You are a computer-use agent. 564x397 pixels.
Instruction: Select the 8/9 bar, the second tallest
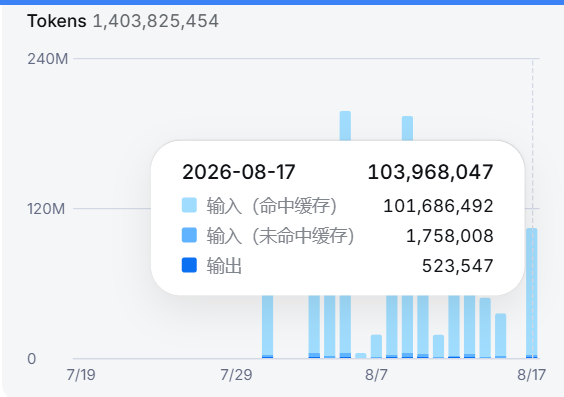pos(408,128)
